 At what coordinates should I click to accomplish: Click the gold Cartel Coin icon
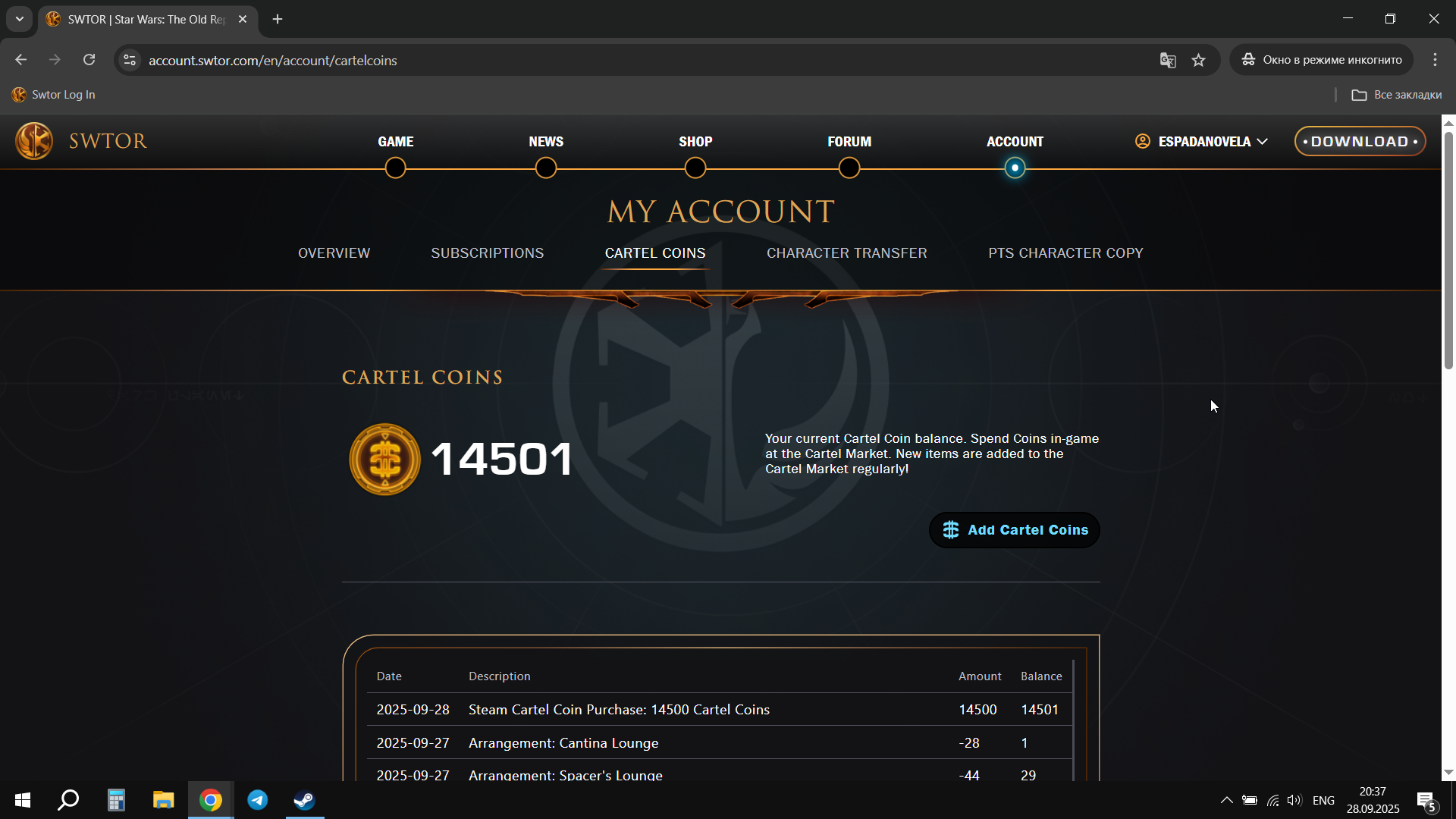(x=384, y=460)
